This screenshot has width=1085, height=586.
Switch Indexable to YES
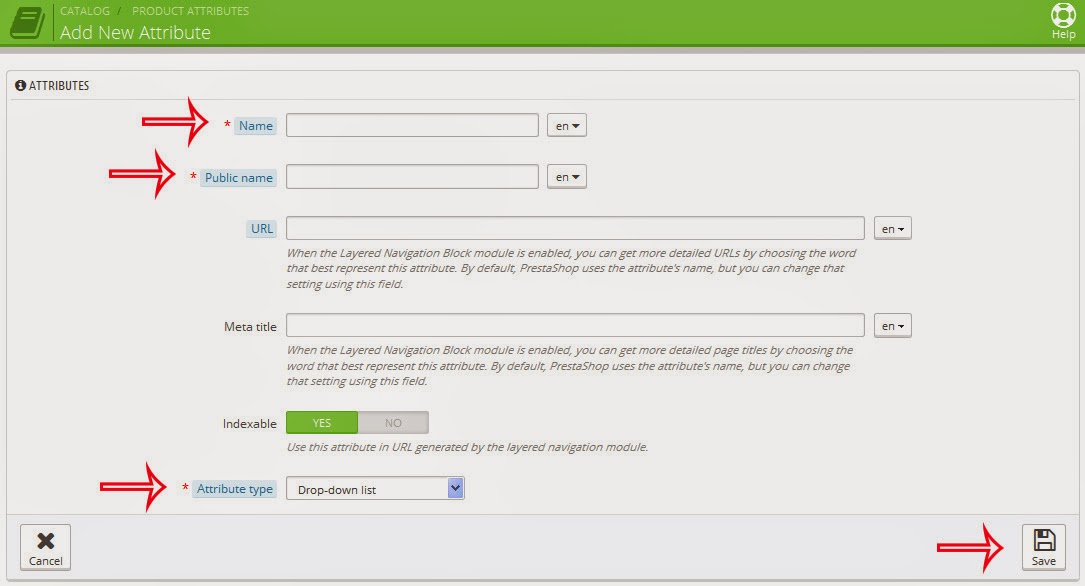322,423
